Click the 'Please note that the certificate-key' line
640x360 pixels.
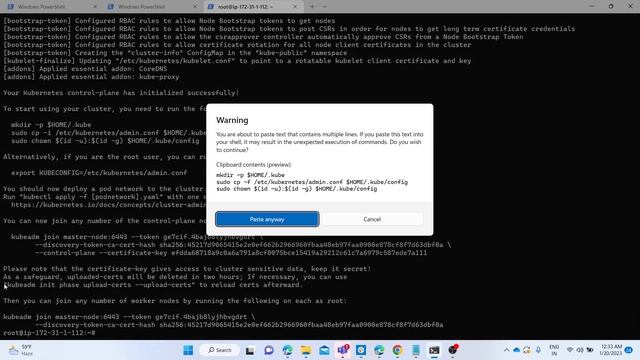(x=187, y=269)
